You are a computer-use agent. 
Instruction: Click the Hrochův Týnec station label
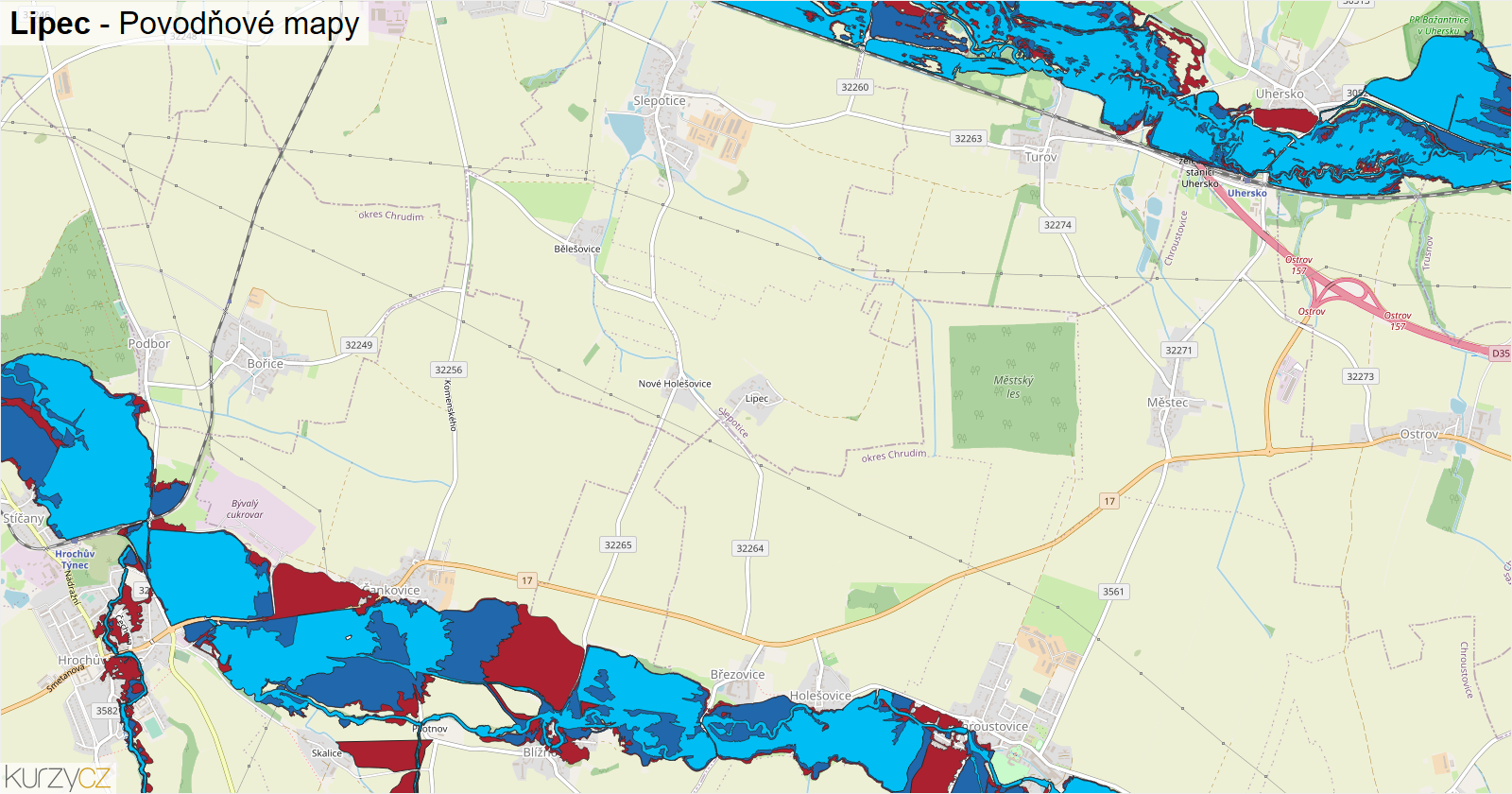point(75,560)
